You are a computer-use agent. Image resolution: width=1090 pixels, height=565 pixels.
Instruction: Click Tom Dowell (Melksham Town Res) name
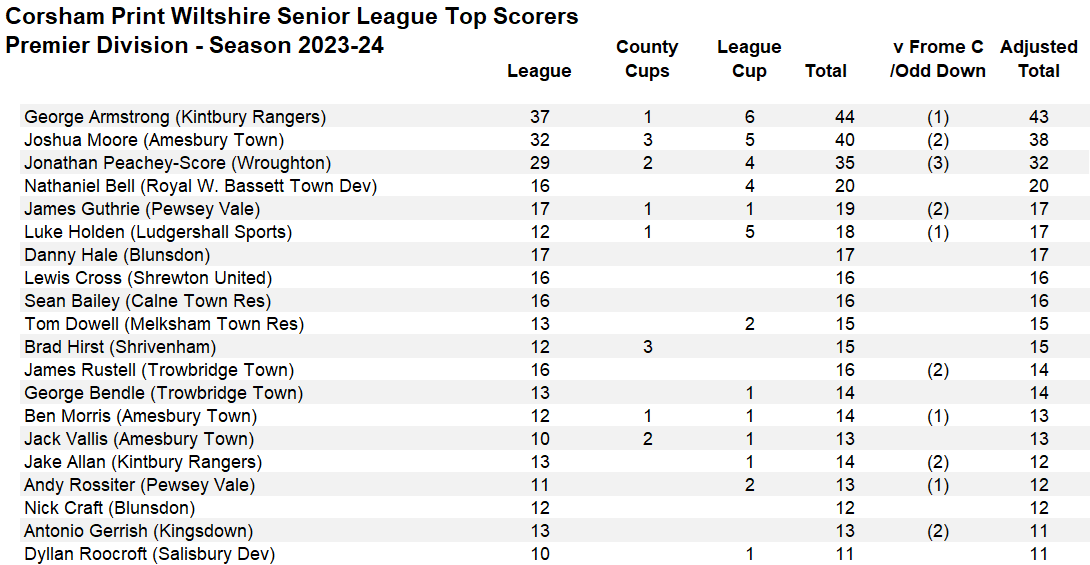pos(164,324)
